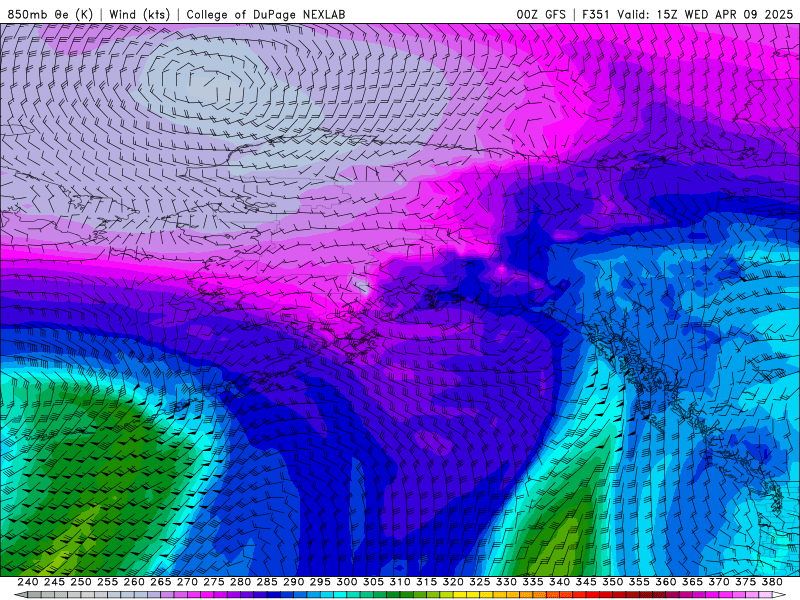The image size is (800, 600).
Task: Pick the 345 scale number
Action: [x=586, y=582]
